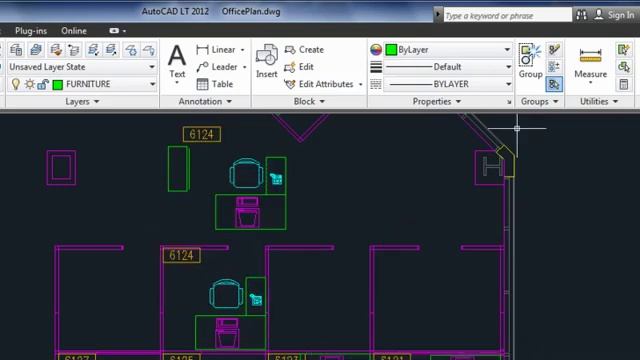
Task: Click the Unisolate layers icon
Action: click(74, 50)
